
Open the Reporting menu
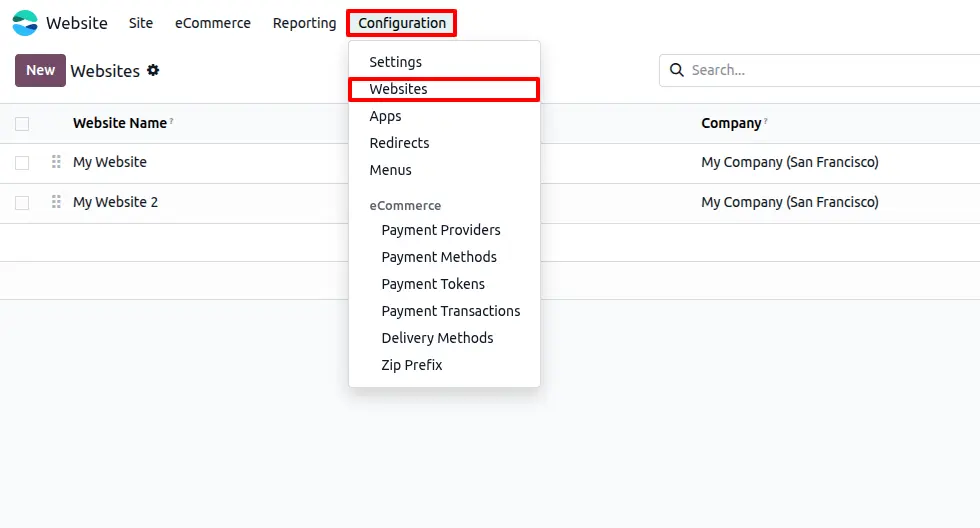304,23
